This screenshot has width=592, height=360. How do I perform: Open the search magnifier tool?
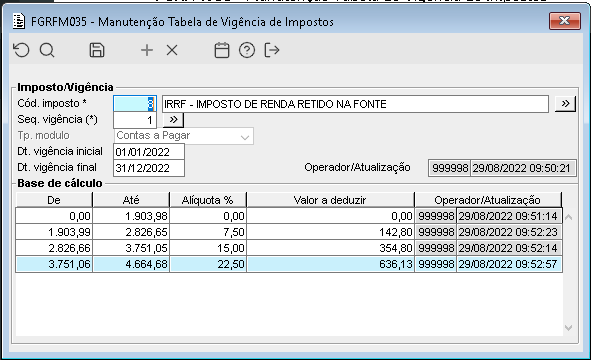47,50
